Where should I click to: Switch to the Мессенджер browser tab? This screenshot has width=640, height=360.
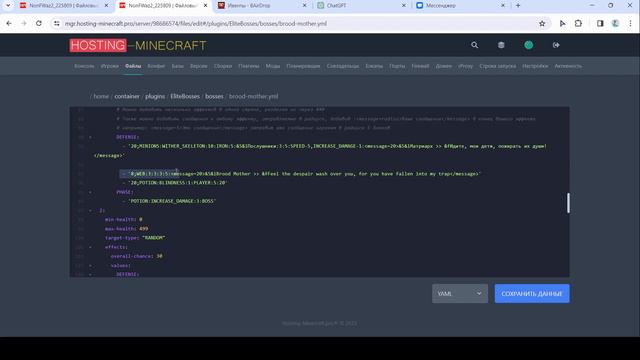point(460,6)
